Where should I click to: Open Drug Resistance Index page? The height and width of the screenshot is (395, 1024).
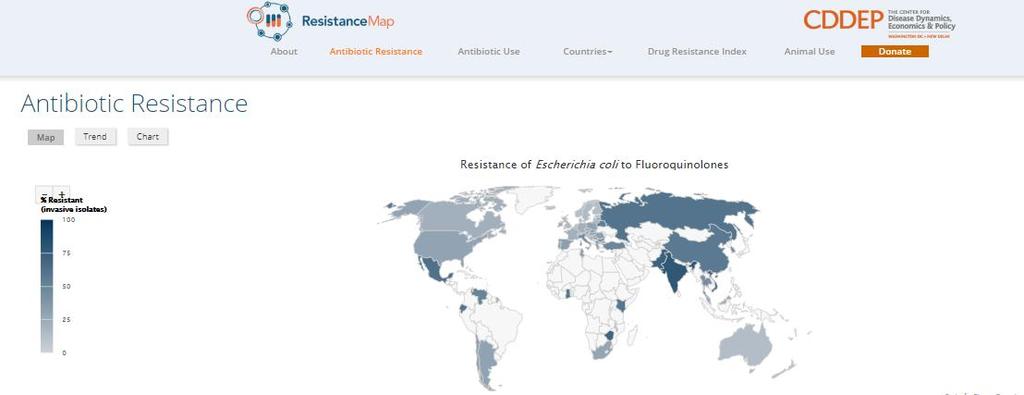tap(697, 52)
